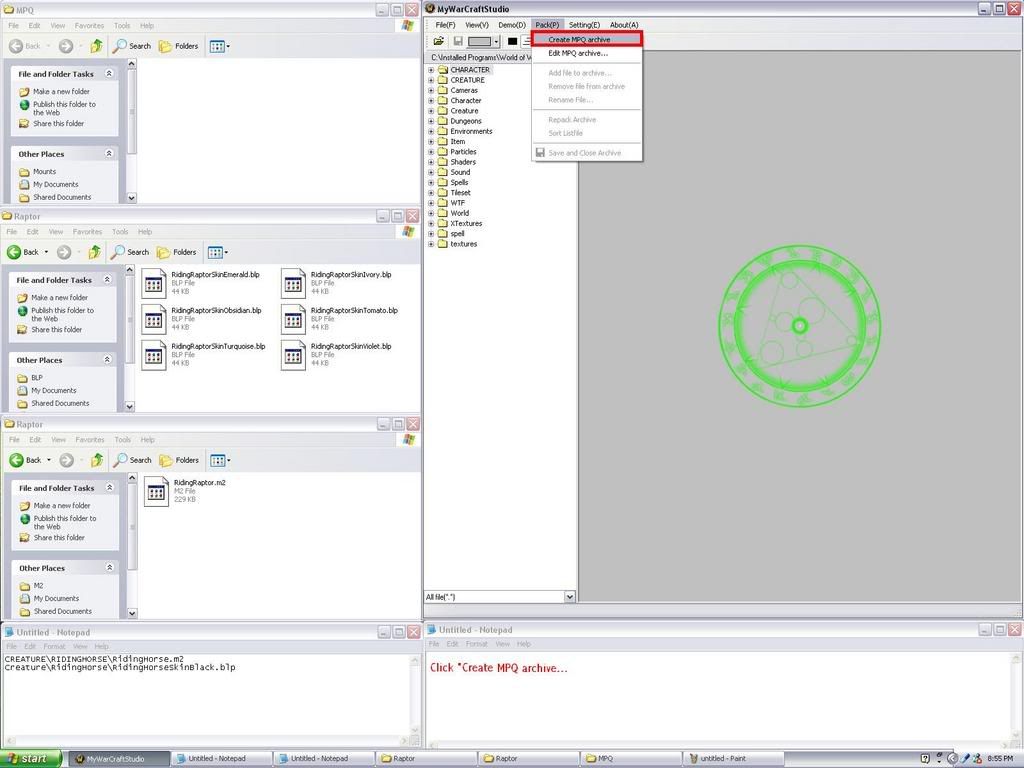Click the RidingRaptorSkinEmerald.blp file icon
This screenshot has height=768, width=1024.
(x=154, y=283)
